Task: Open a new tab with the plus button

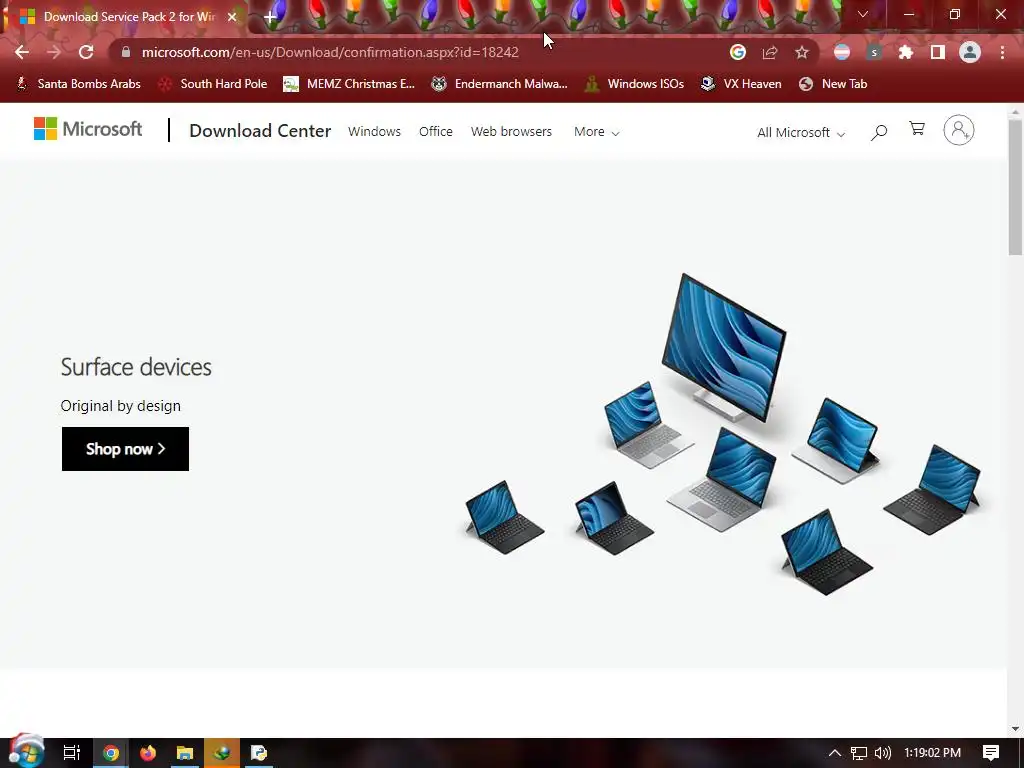Action: (x=270, y=17)
